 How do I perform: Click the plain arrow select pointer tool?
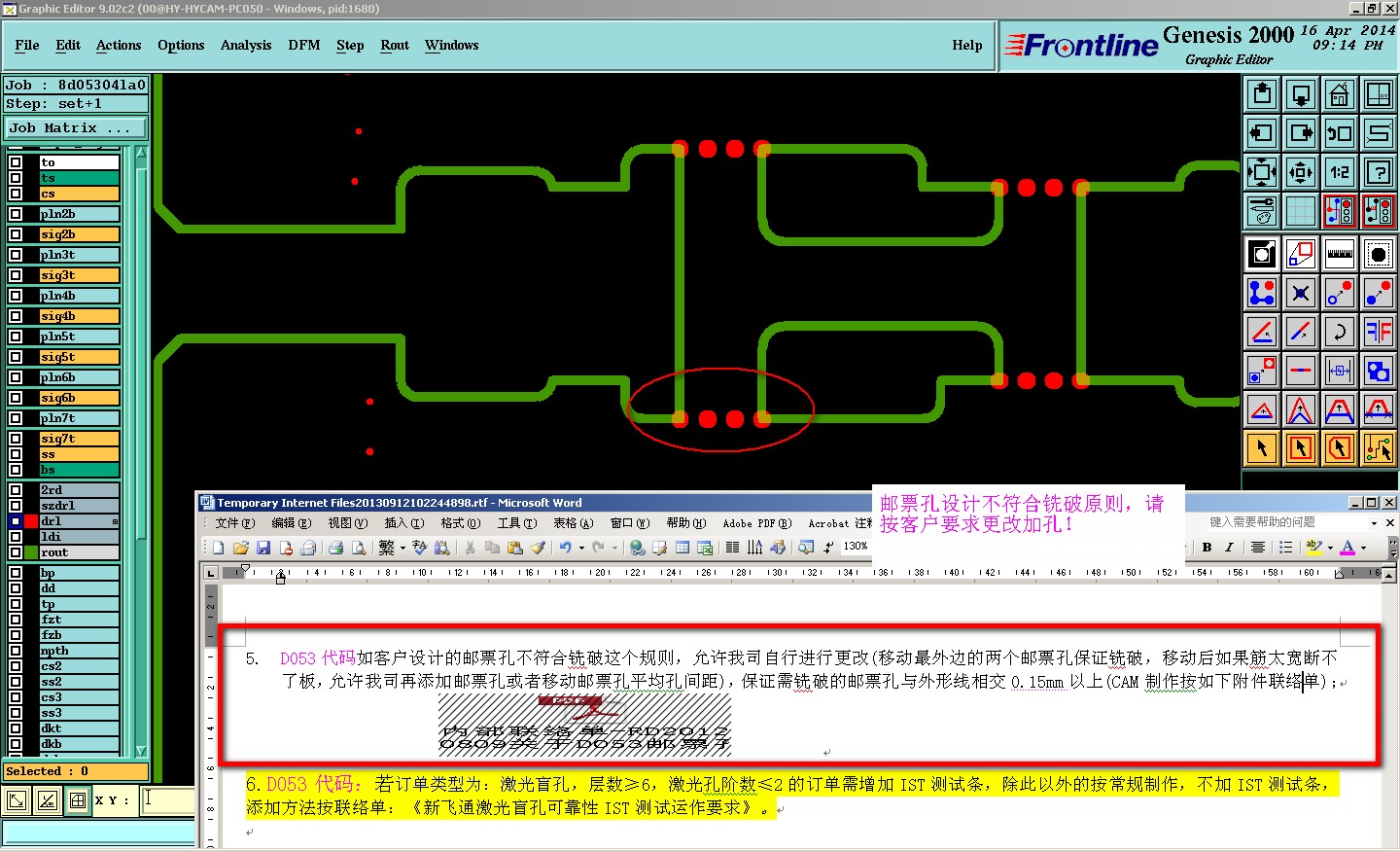(1262, 448)
